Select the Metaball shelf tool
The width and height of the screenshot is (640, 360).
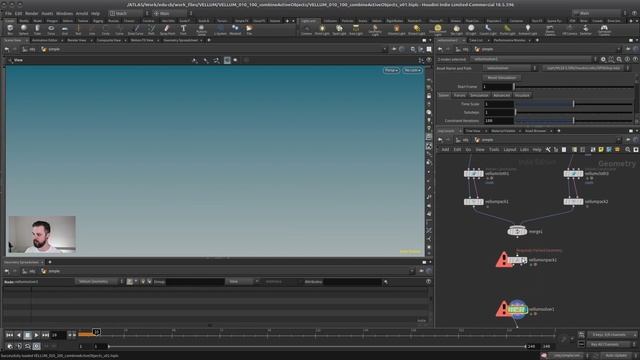[235, 29]
